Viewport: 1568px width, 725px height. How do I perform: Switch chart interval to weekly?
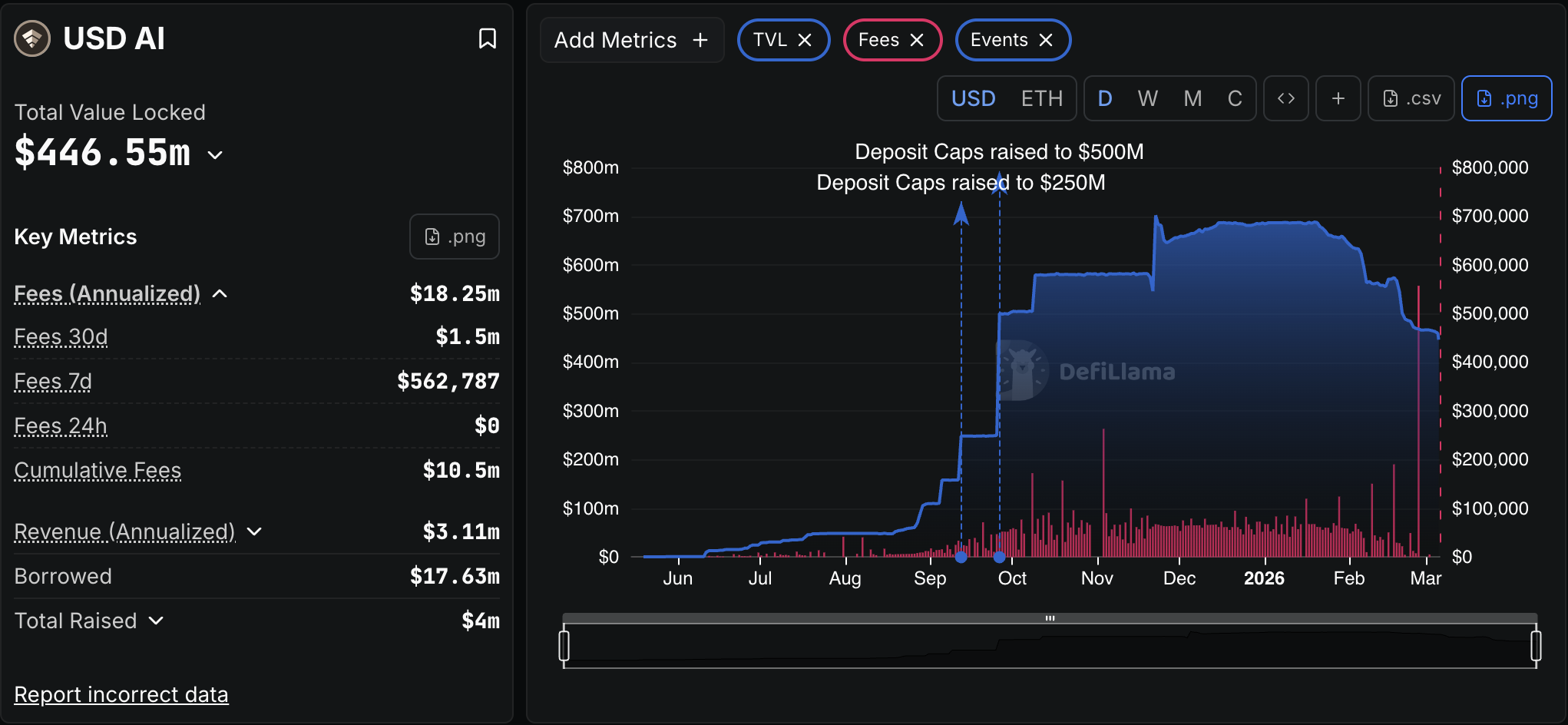1147,98
